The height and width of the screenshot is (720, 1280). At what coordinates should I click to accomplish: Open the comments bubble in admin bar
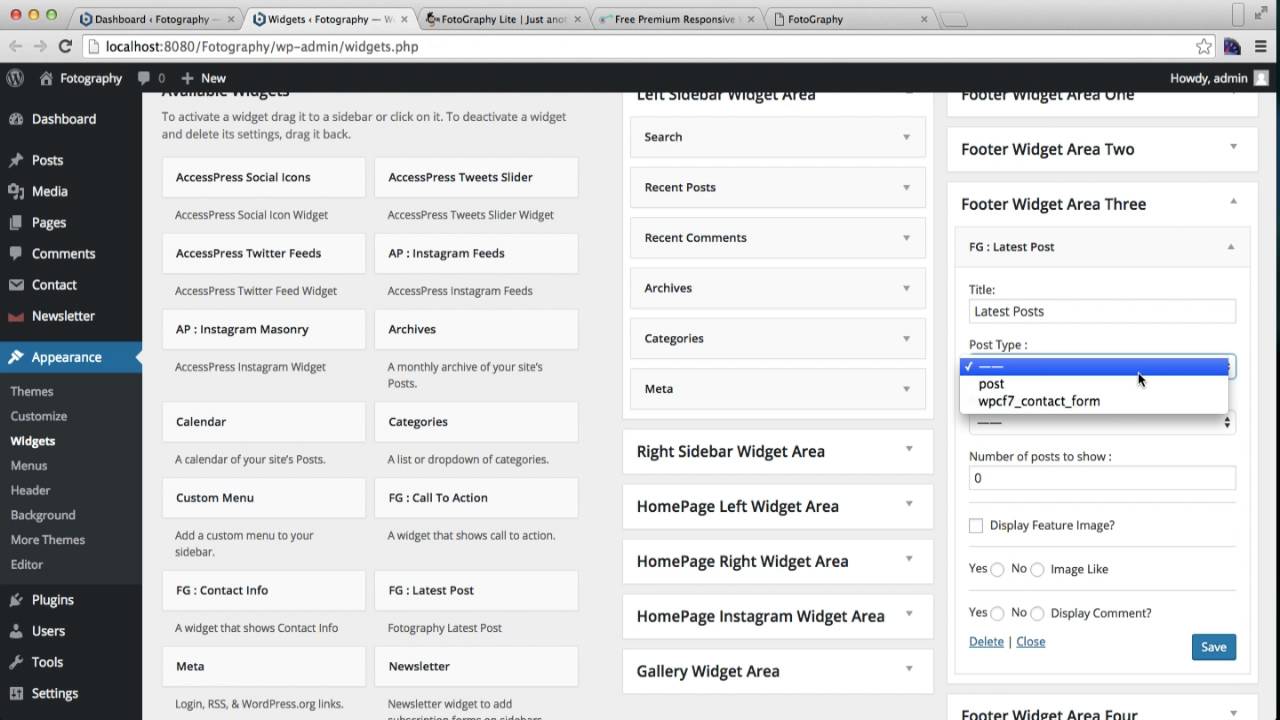(144, 78)
